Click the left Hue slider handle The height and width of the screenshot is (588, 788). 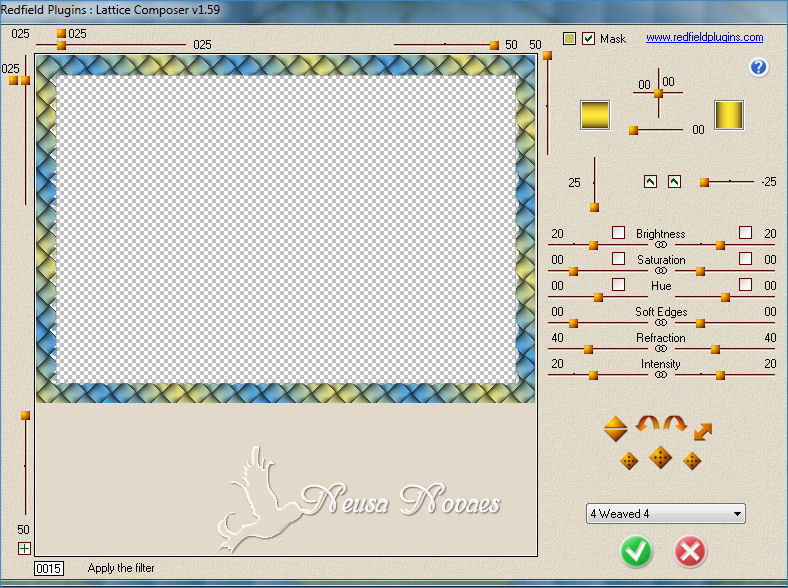click(598, 298)
